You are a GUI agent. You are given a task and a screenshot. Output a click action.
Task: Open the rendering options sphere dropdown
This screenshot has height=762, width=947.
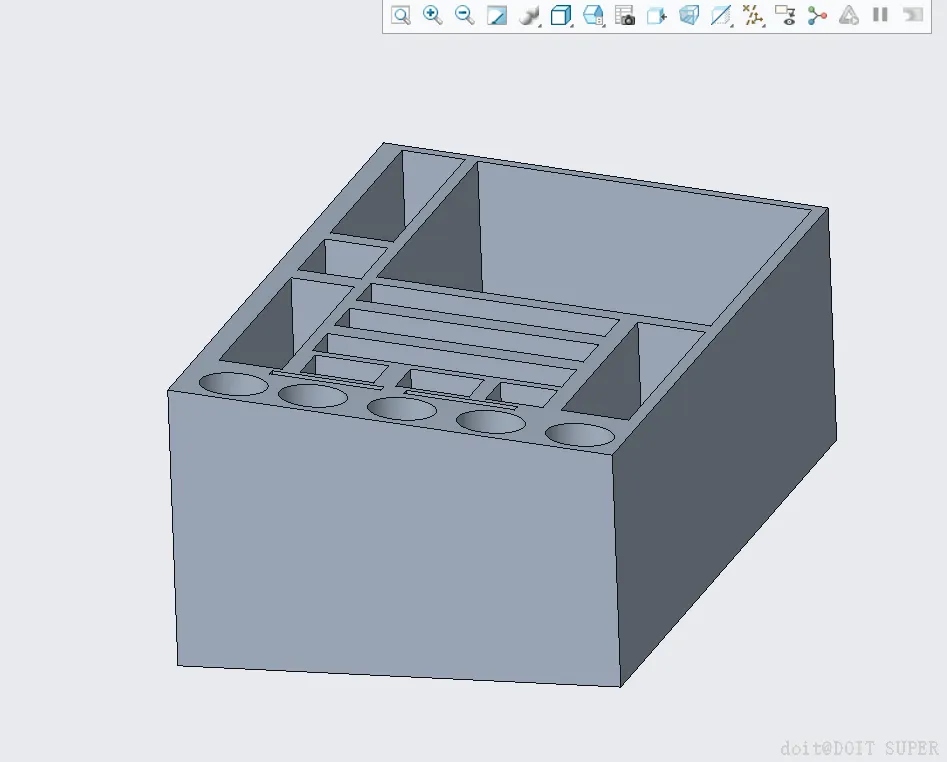click(530, 15)
